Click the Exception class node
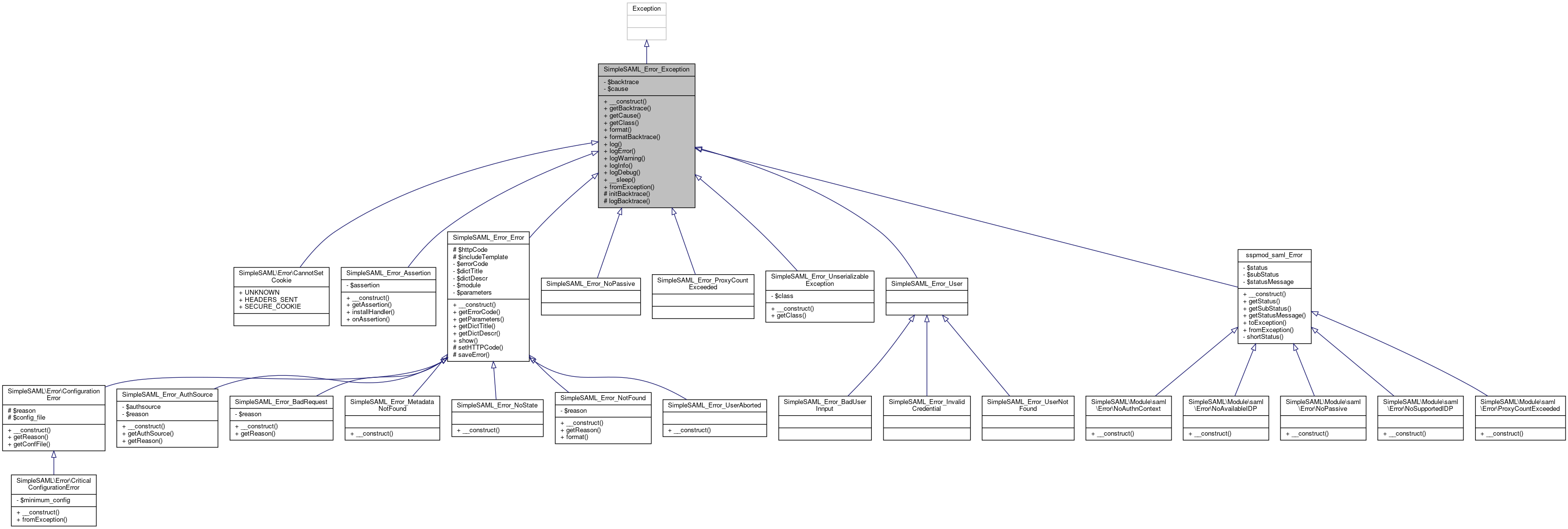Screen dimensions: 1568x529 point(647,21)
